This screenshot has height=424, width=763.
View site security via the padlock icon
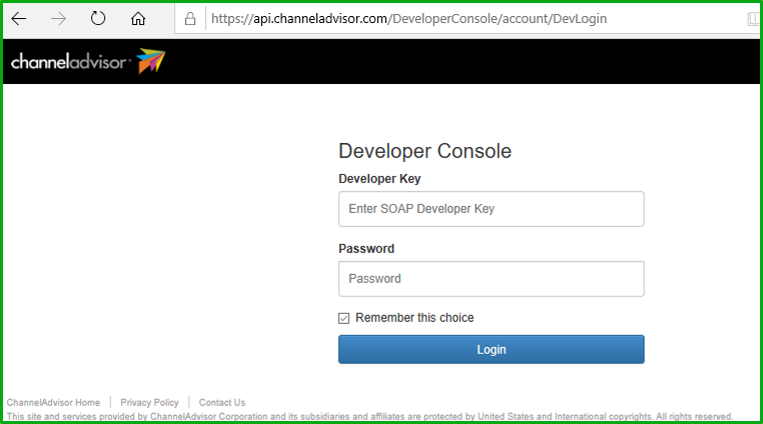190,18
